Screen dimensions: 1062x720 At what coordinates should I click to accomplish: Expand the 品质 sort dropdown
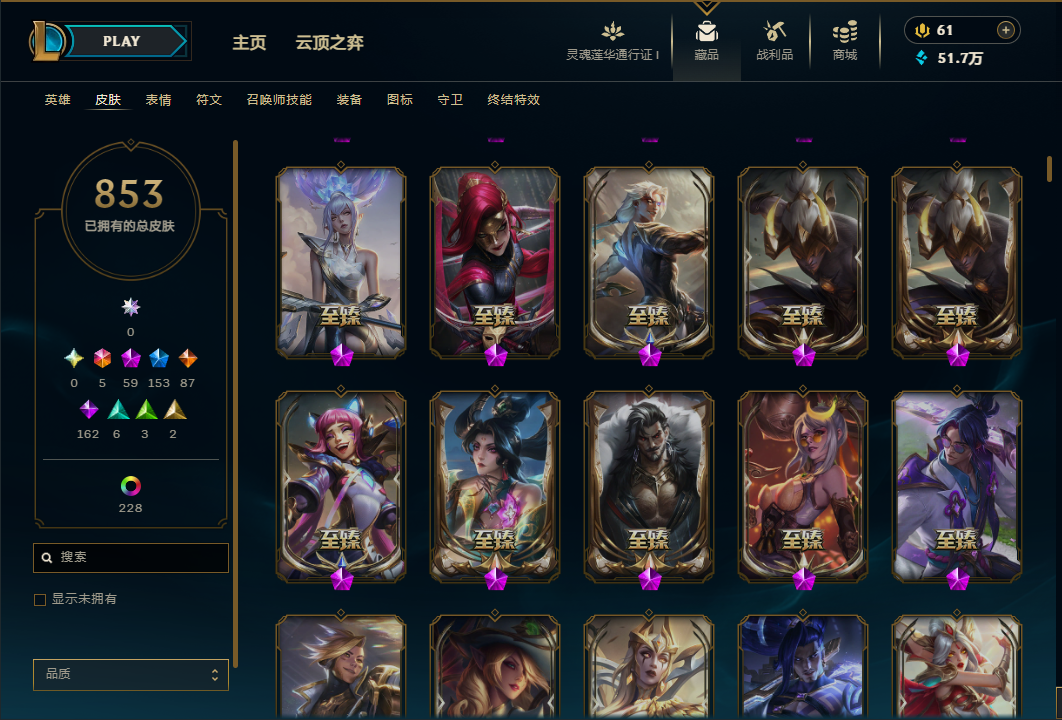click(x=131, y=675)
